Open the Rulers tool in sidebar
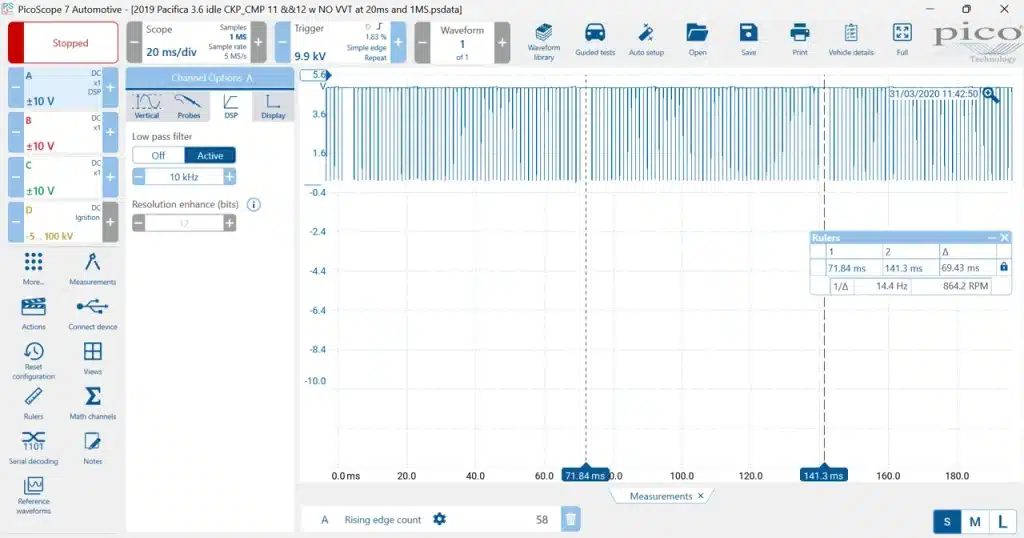This screenshot has height=538, width=1024. [33, 404]
